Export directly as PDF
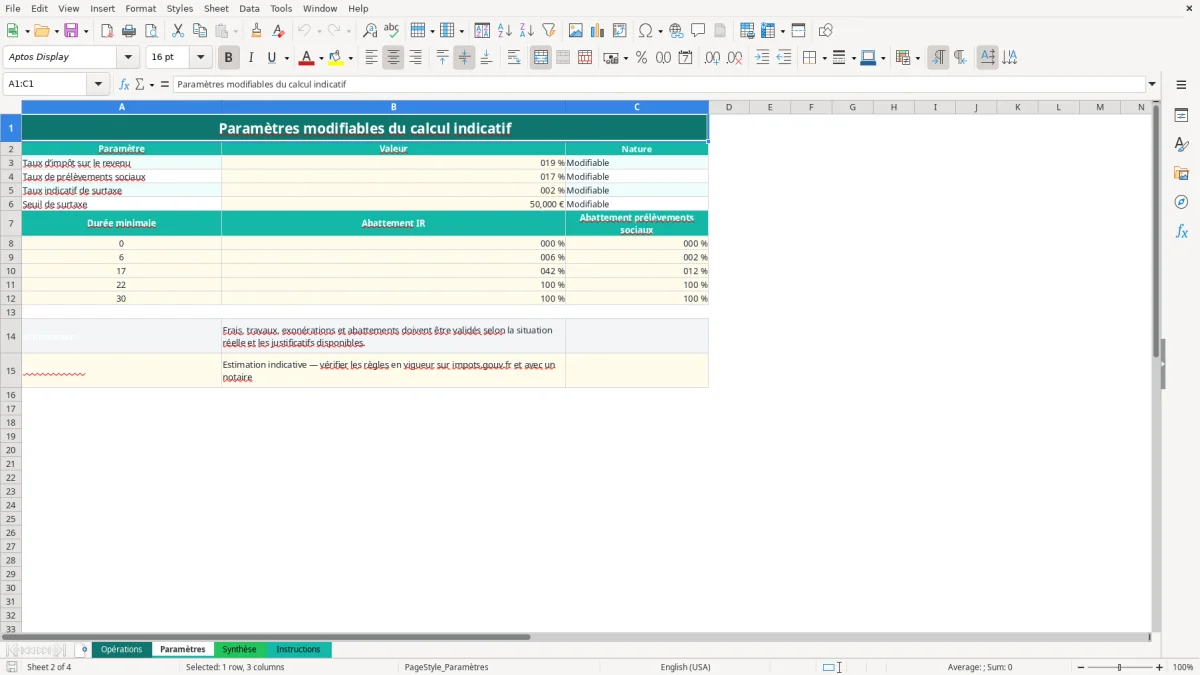The width and height of the screenshot is (1200, 675). point(107,31)
